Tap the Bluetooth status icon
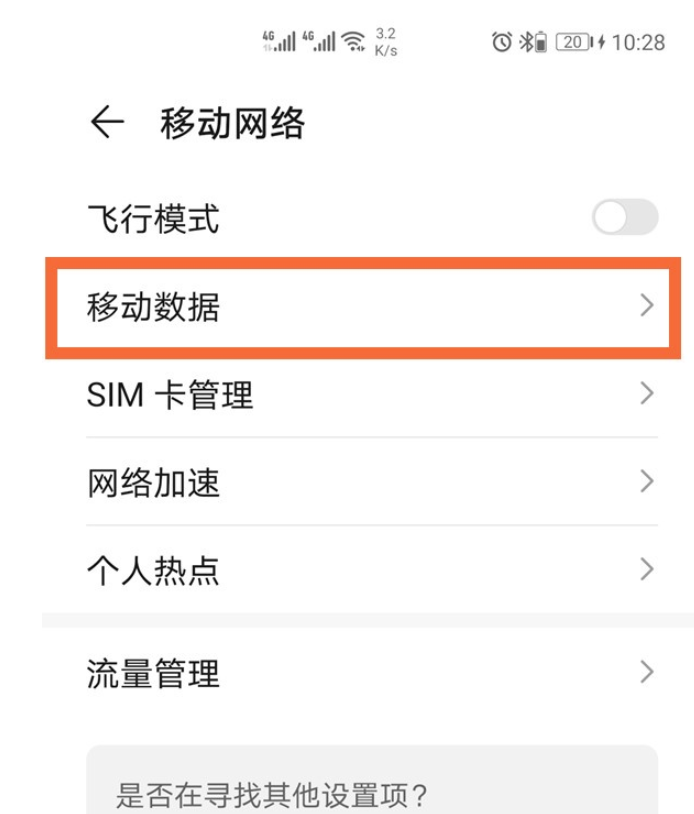Viewport: 694px width, 814px height. pos(525,42)
